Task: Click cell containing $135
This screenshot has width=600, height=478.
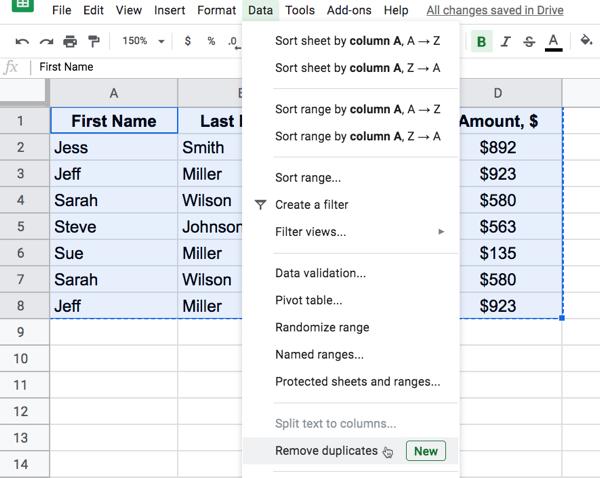Action: (510, 253)
